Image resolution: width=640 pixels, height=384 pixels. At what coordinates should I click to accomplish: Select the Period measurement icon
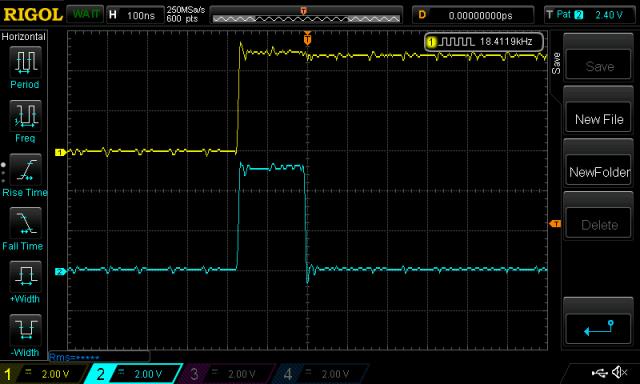(25, 62)
